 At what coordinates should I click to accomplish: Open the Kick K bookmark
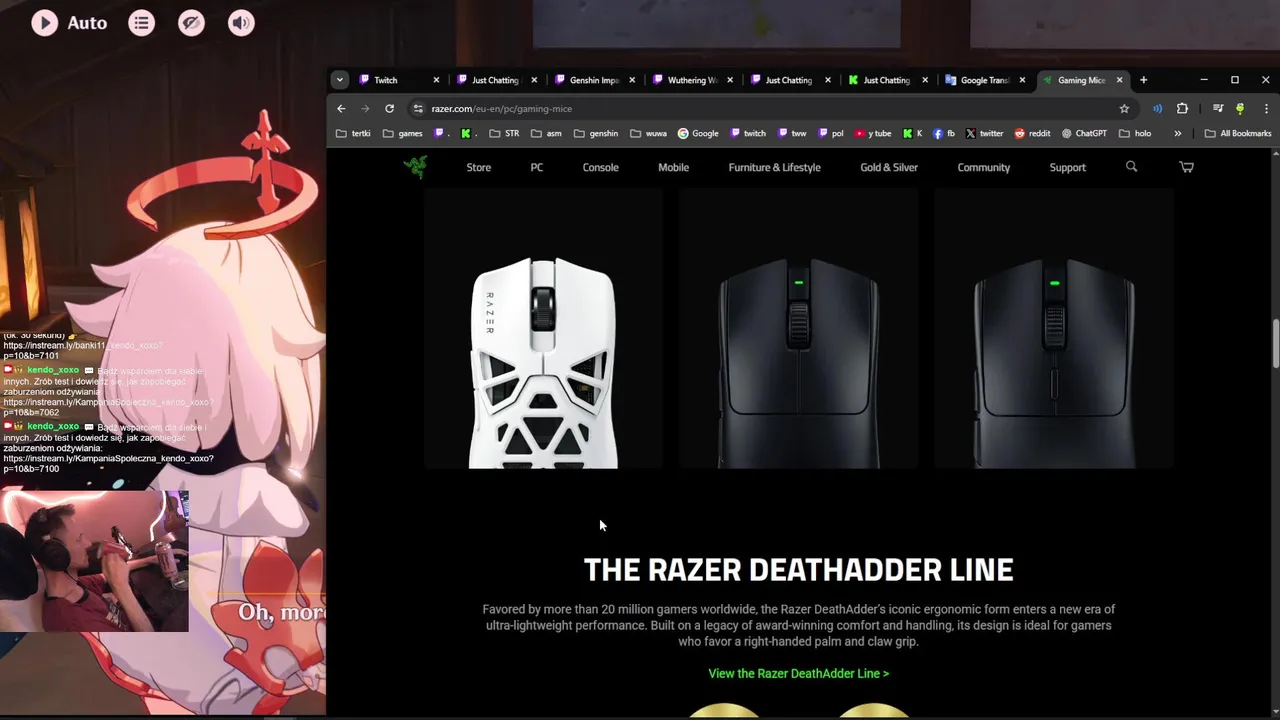tap(912, 133)
